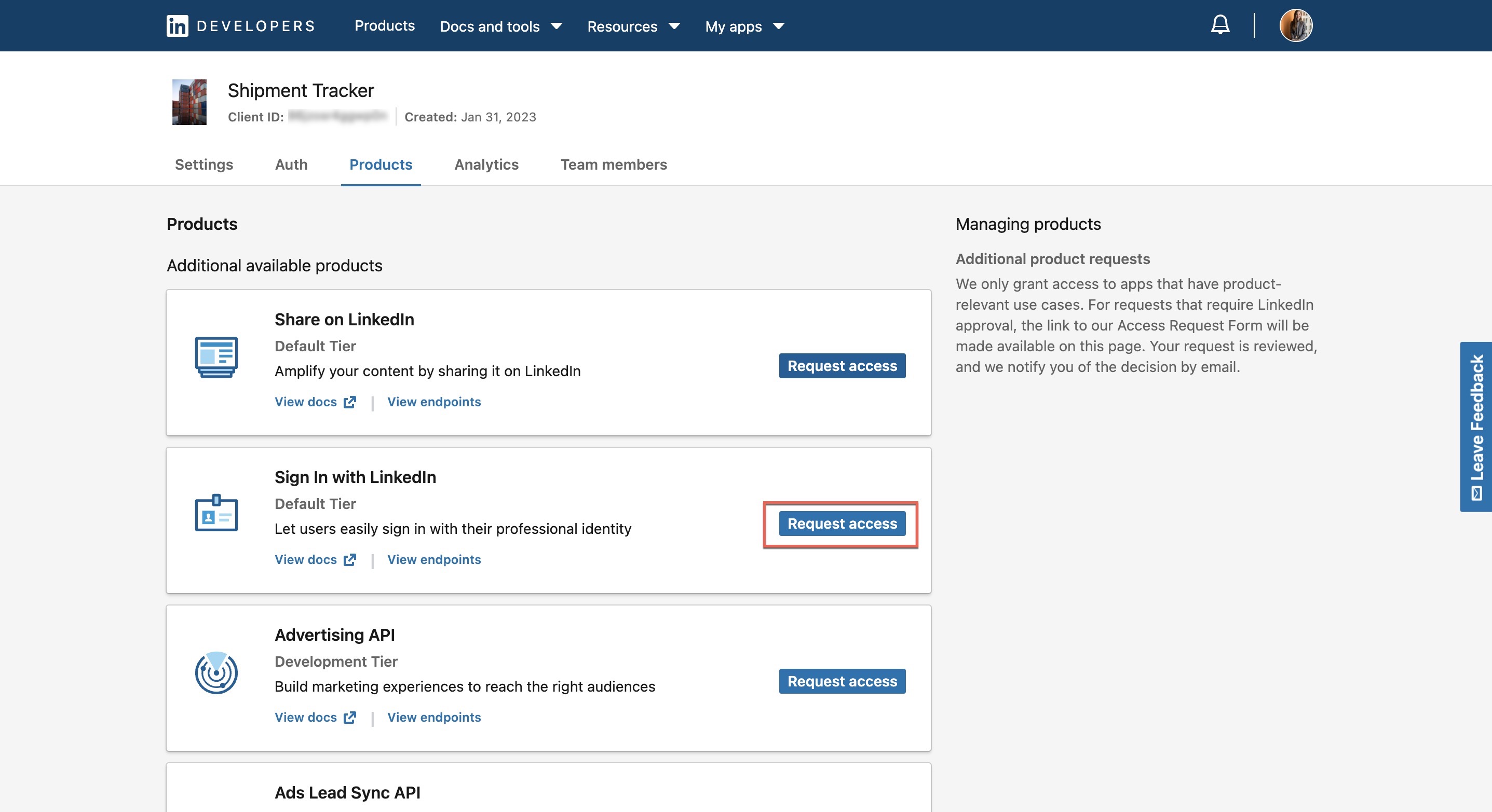This screenshot has width=1492, height=812.
Task: Open the Resources dropdown menu
Action: pyautogui.click(x=633, y=26)
